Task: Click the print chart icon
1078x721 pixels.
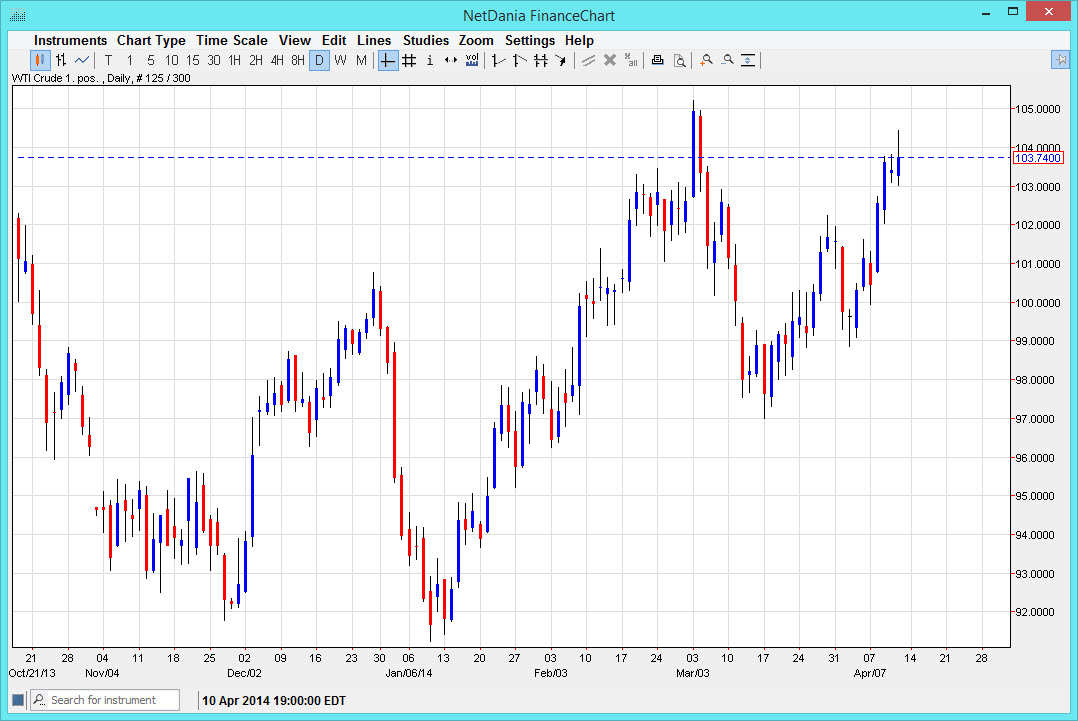Action: coord(657,61)
